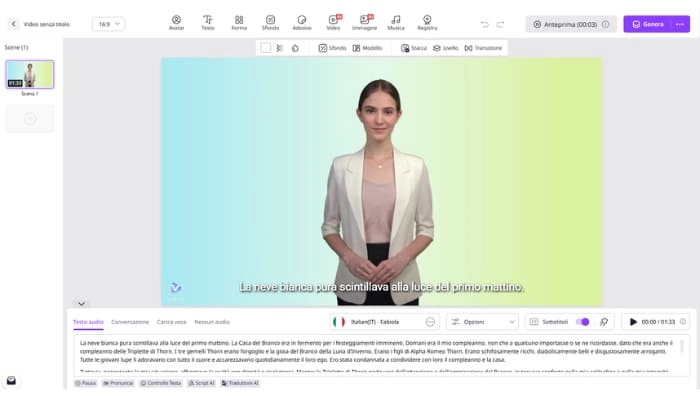The height and width of the screenshot is (400, 700).
Task: Open the Adesivo stickers tool
Action: tap(302, 23)
